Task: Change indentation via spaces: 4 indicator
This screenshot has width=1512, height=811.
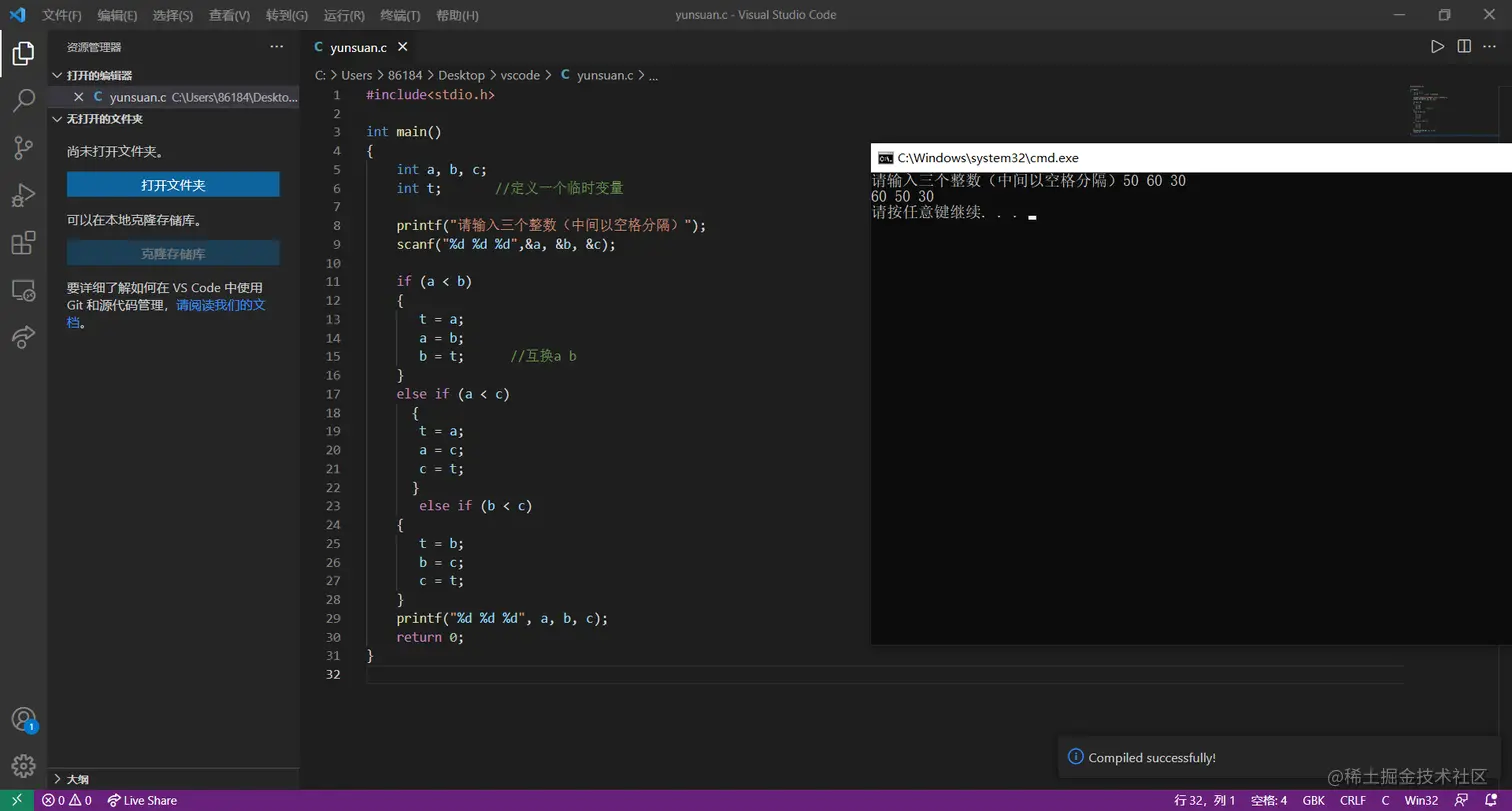Action: point(1269,800)
